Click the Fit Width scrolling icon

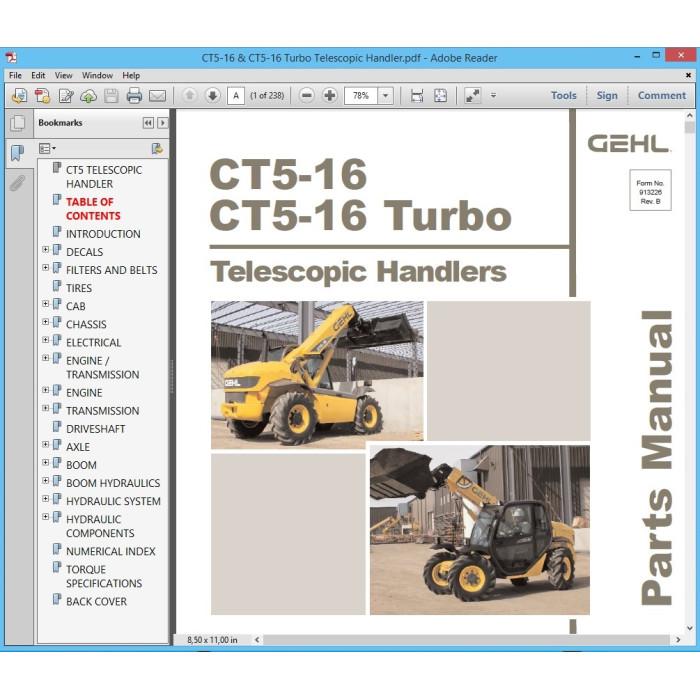[x=417, y=96]
